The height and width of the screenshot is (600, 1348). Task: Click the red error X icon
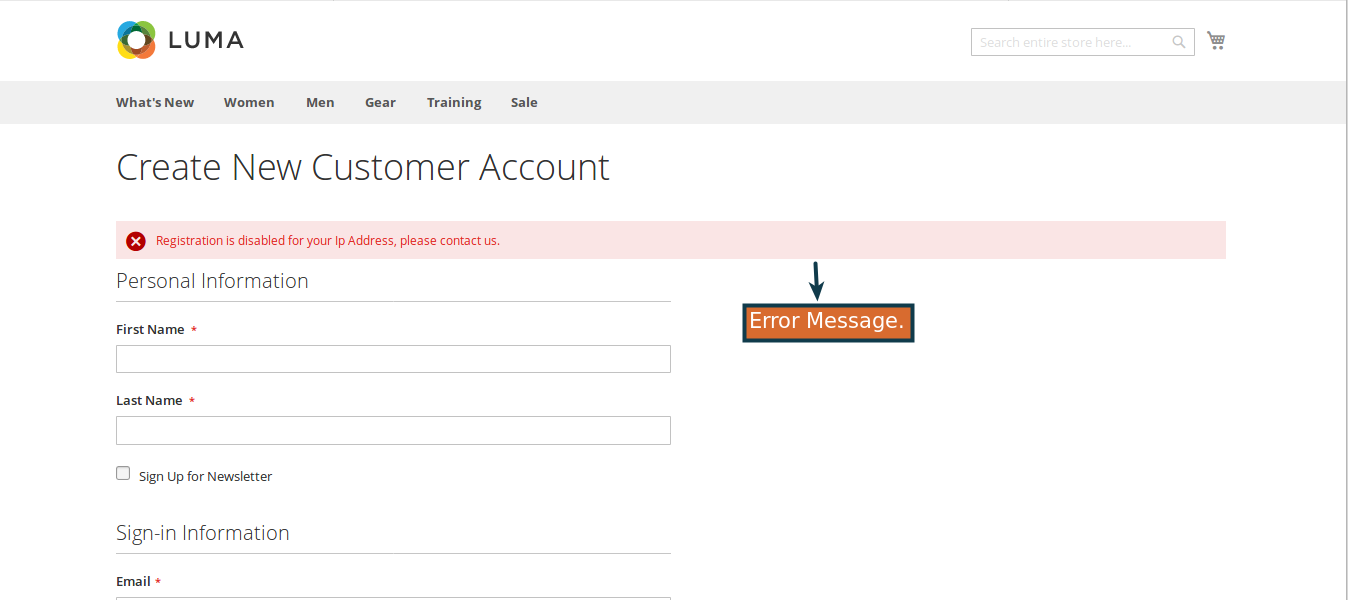tap(136, 241)
